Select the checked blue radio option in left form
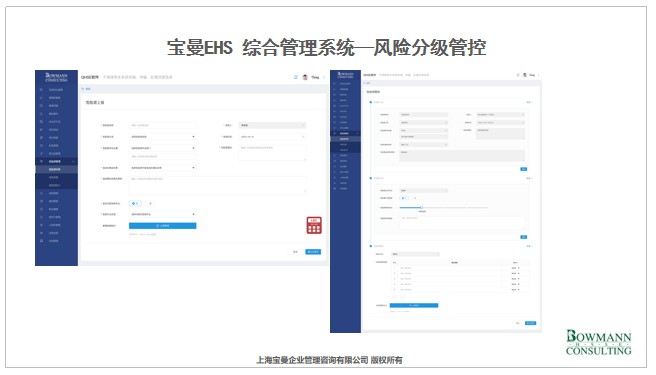Image resolution: width=656 pixels, height=375 pixels. (135, 203)
